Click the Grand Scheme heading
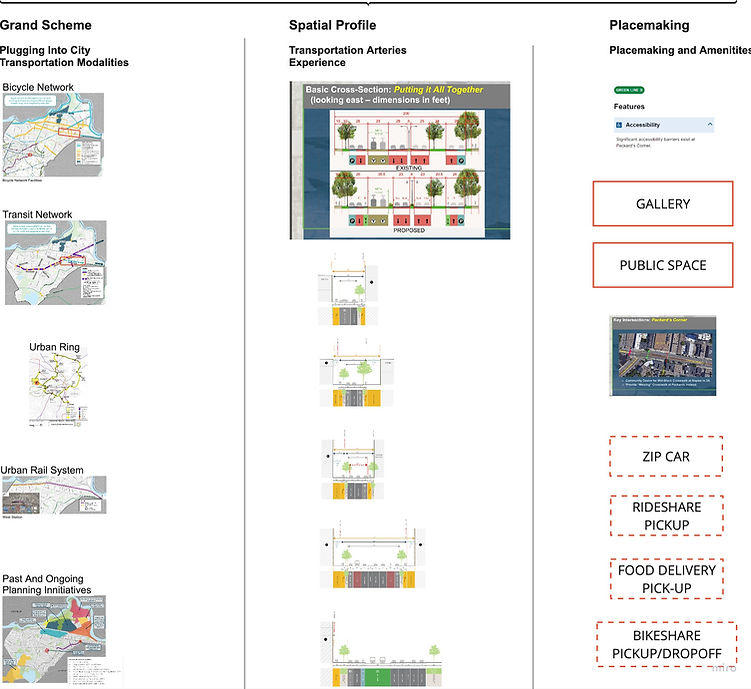 coord(46,25)
